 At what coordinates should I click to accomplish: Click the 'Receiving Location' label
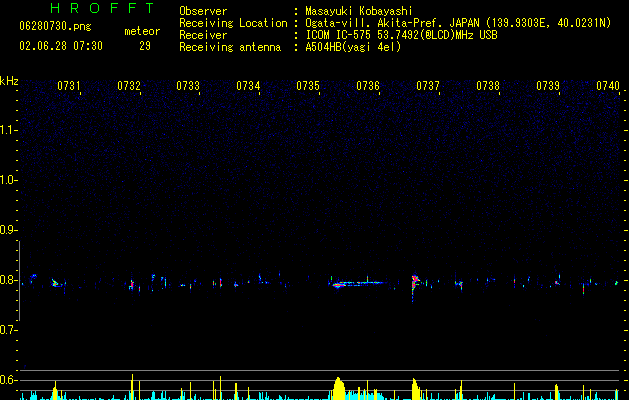233,23
